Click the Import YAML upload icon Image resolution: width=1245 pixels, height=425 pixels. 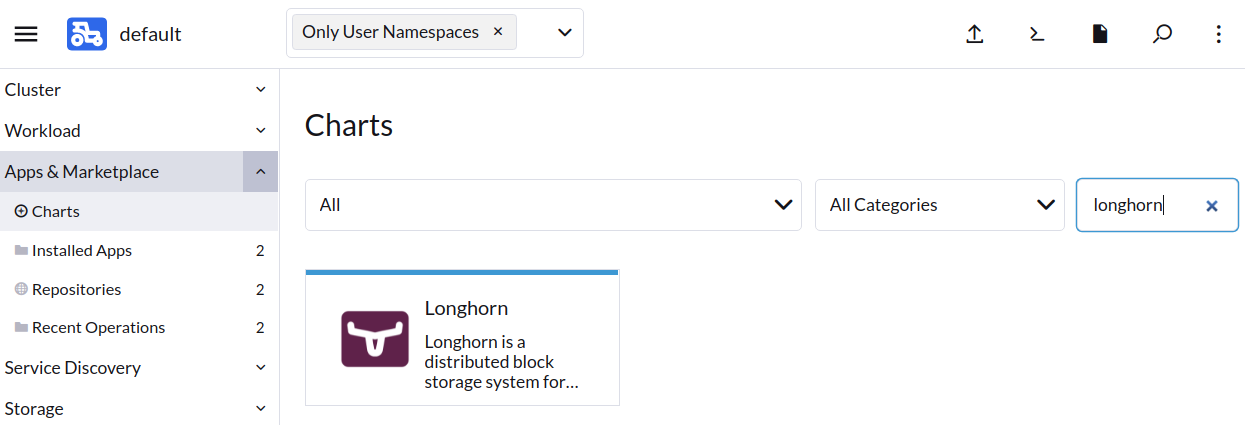975,34
